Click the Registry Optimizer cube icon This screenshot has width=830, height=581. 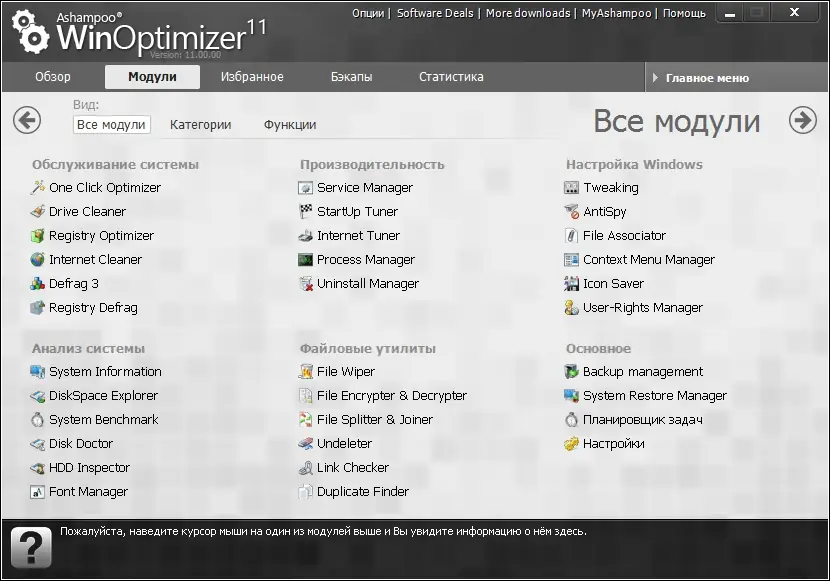click(x=38, y=235)
